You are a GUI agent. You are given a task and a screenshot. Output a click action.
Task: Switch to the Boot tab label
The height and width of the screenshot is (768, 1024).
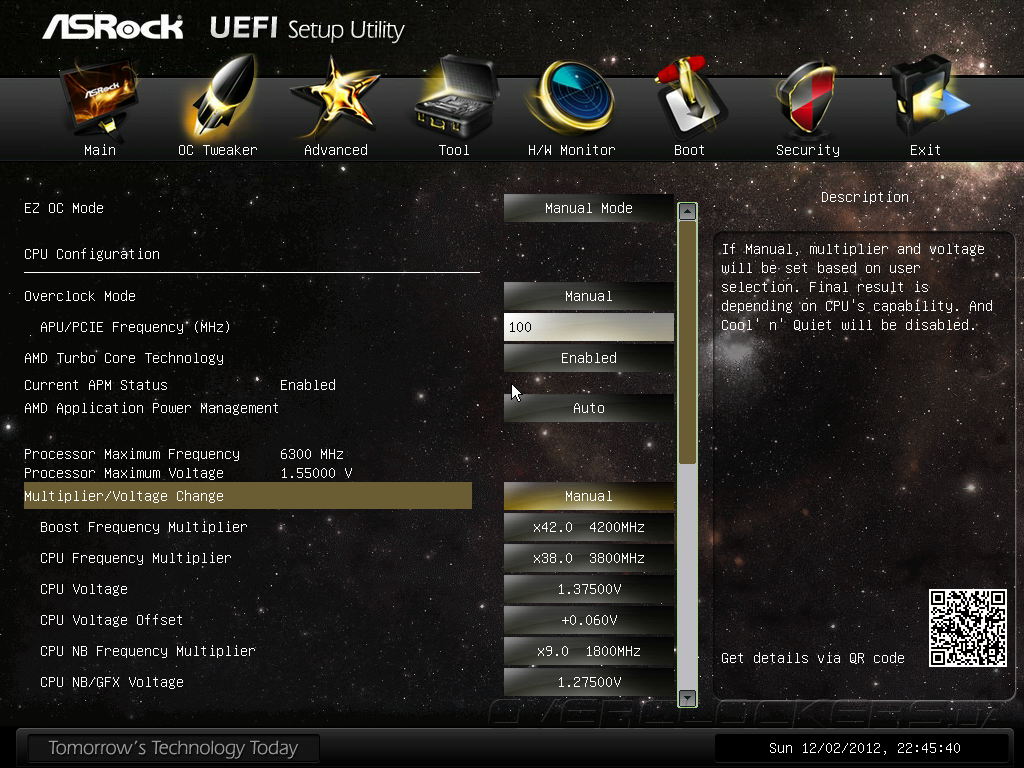coord(690,150)
